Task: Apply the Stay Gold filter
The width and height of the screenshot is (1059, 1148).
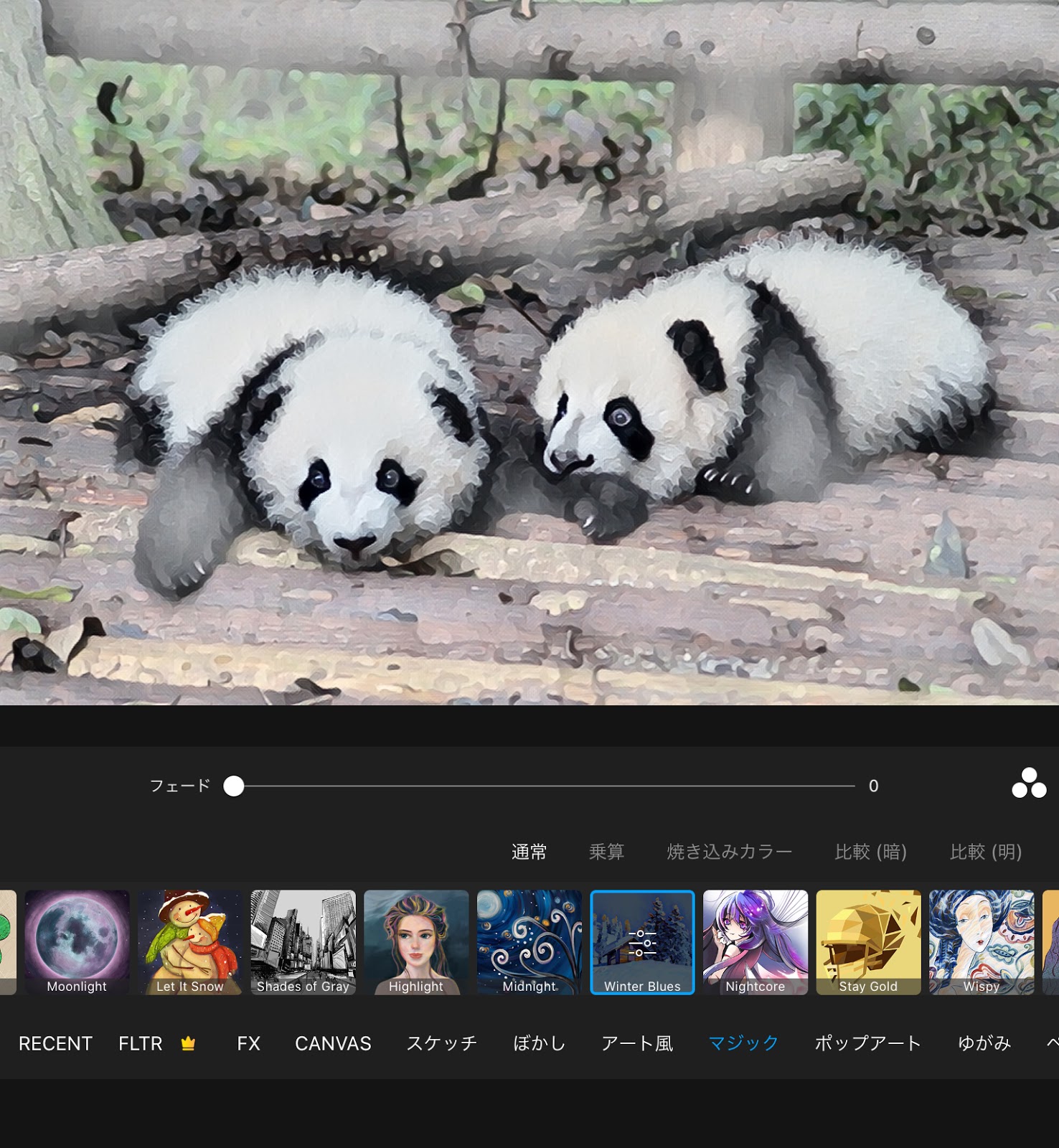Action: click(869, 942)
